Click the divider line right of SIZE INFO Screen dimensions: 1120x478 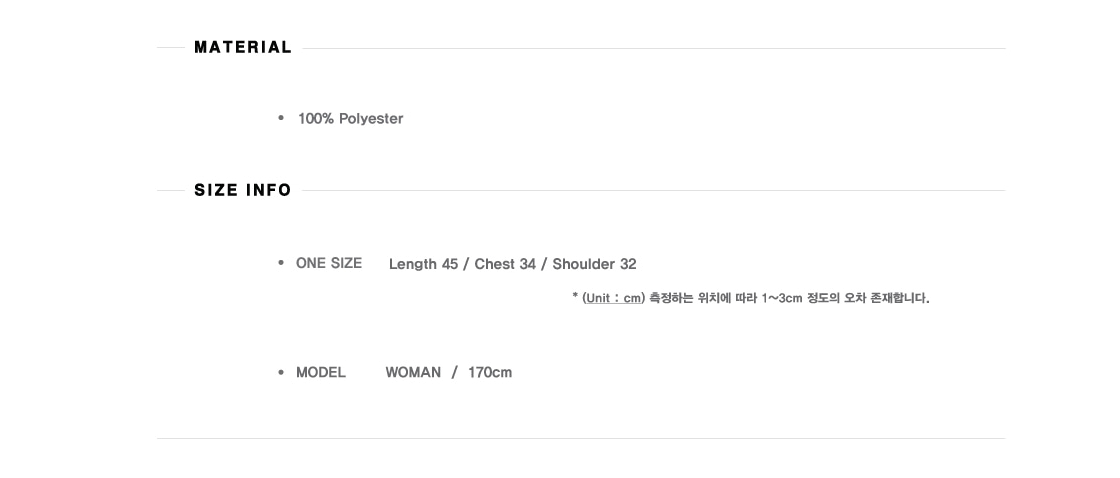654,191
